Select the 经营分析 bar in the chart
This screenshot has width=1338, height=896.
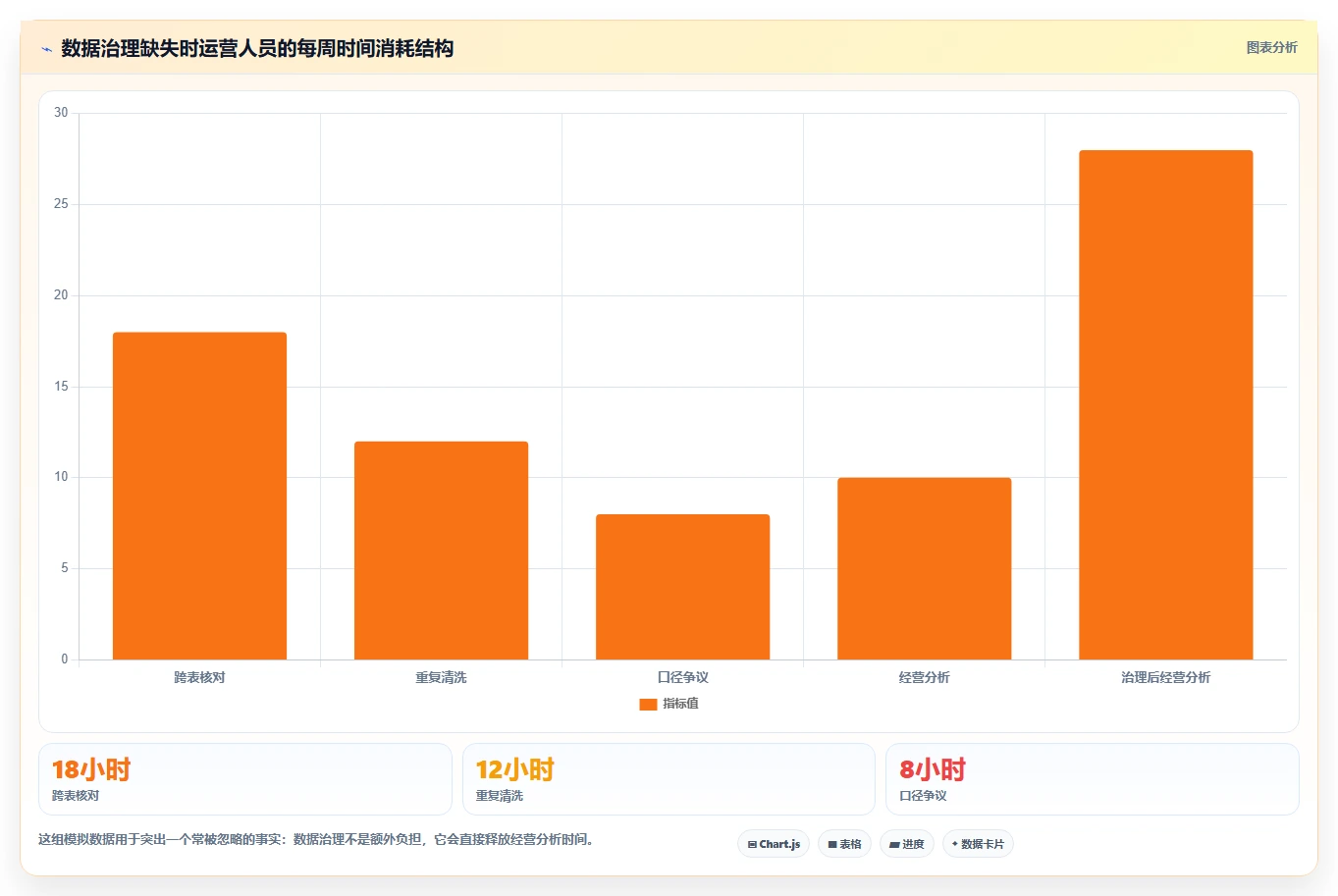point(924,568)
